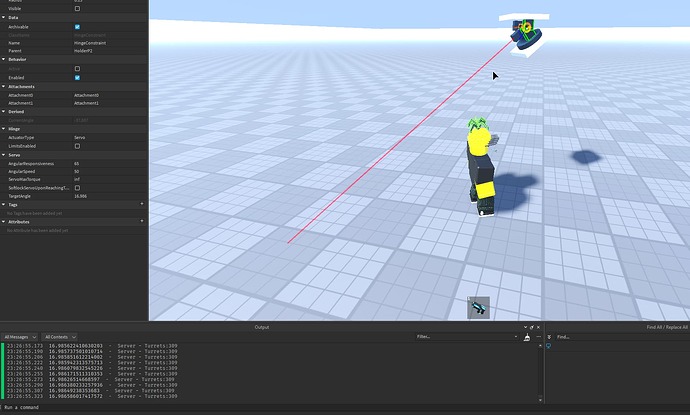Close the Output panel
Viewport: 690px width, 415px height.
[538, 327]
